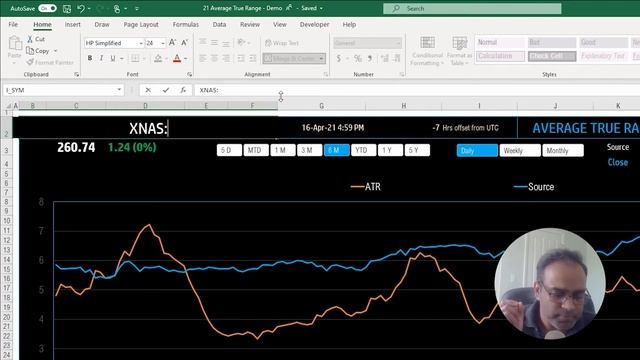Click Decrease Indent icon
Screen dimensions: 640x360
point(241,58)
